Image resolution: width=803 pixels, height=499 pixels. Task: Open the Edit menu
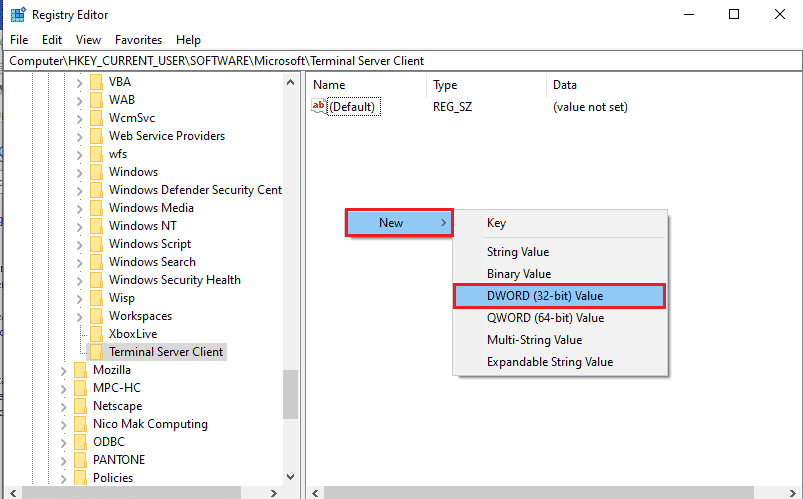tap(52, 40)
